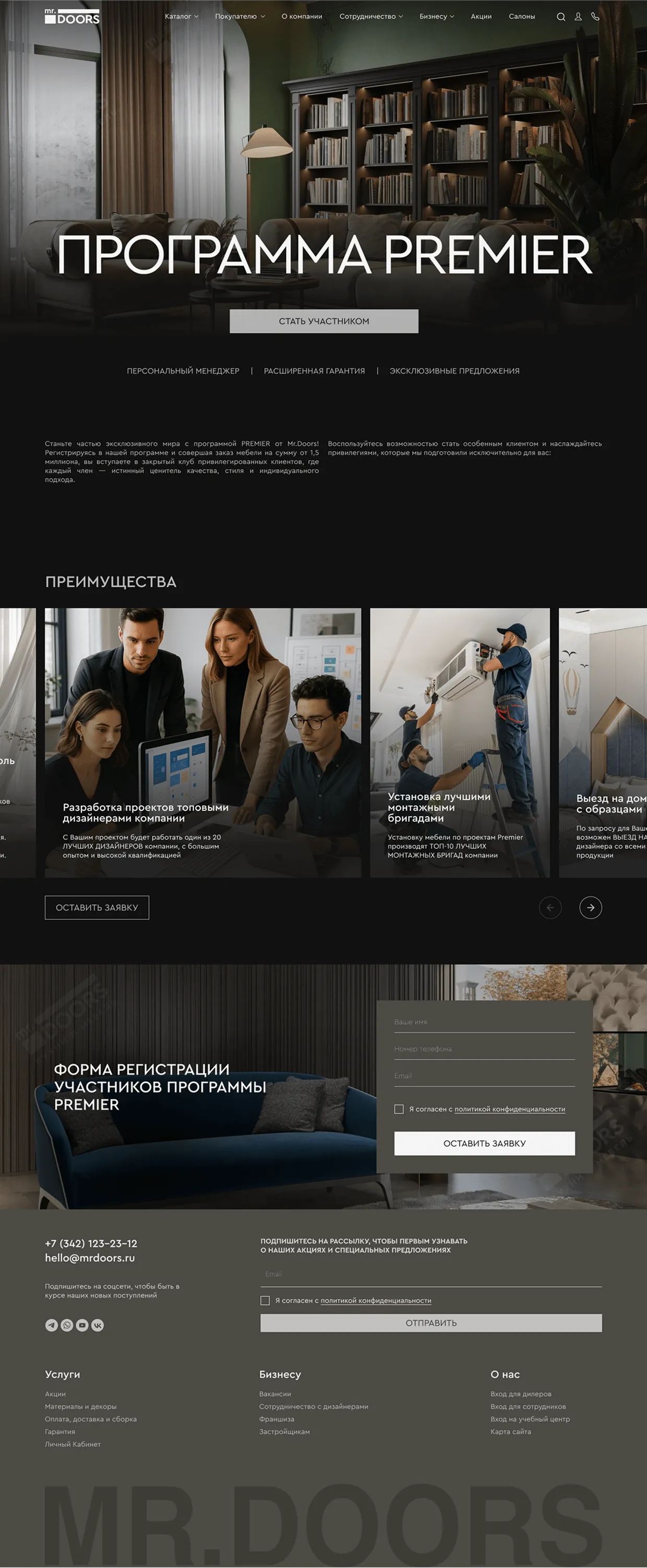Click the Ваше имя input field
This screenshot has height=1568, width=647.
click(x=484, y=1023)
